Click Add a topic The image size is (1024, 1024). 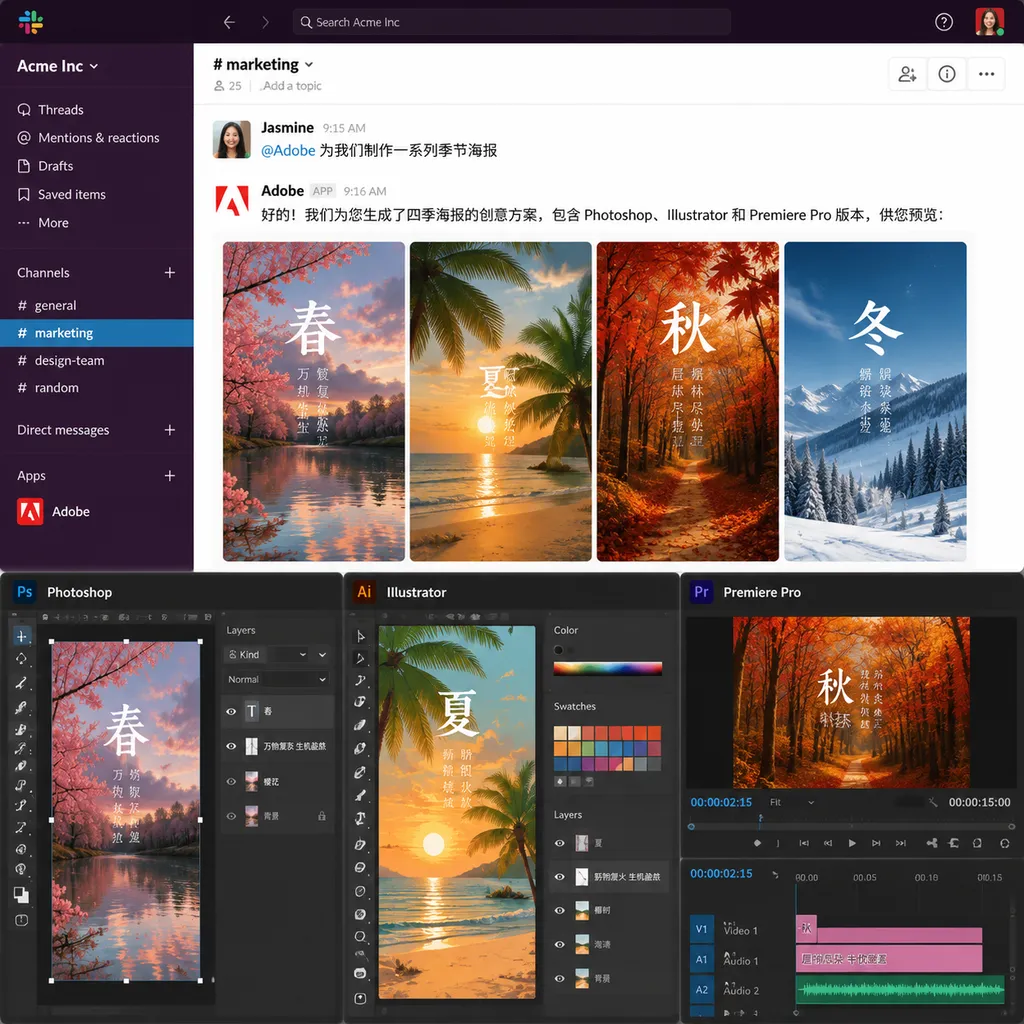point(292,86)
